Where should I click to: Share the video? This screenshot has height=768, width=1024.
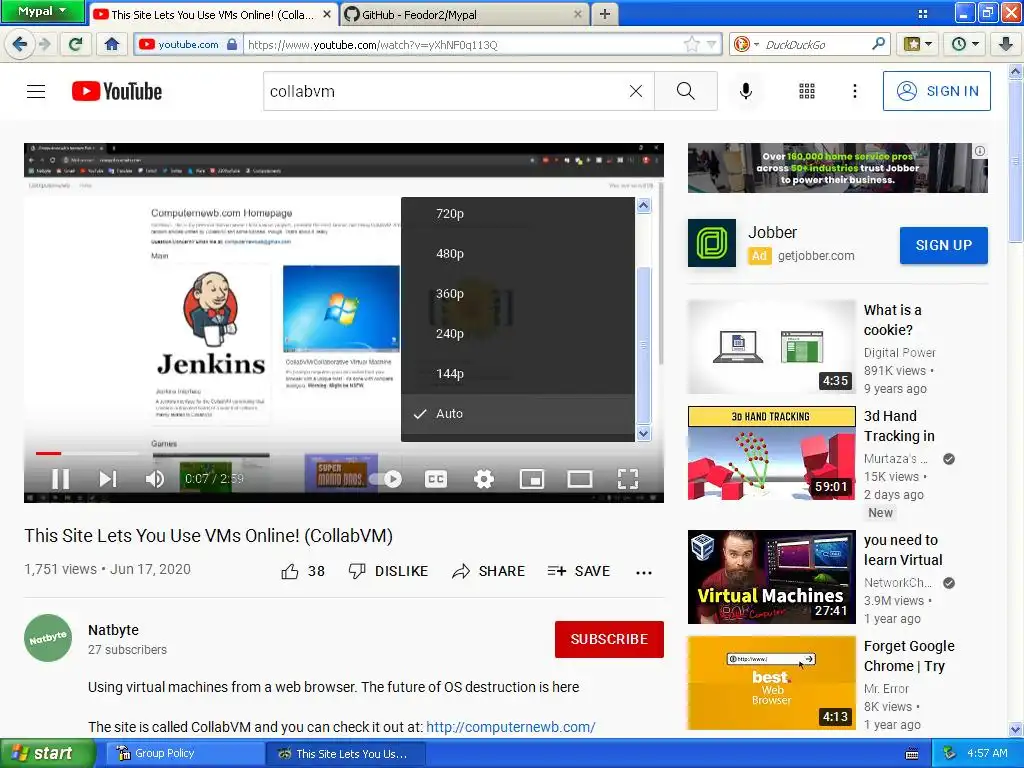coord(488,571)
